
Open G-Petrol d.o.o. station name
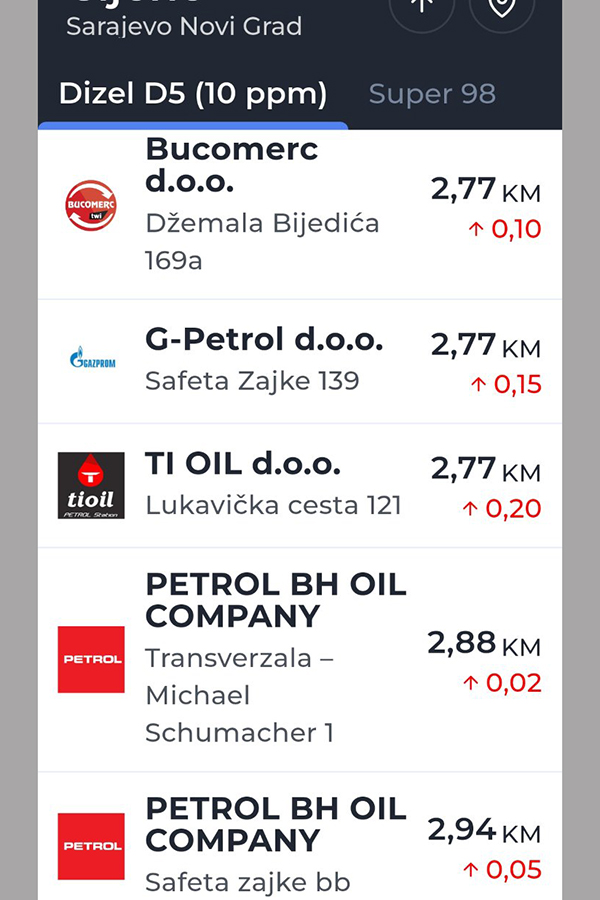(x=264, y=340)
